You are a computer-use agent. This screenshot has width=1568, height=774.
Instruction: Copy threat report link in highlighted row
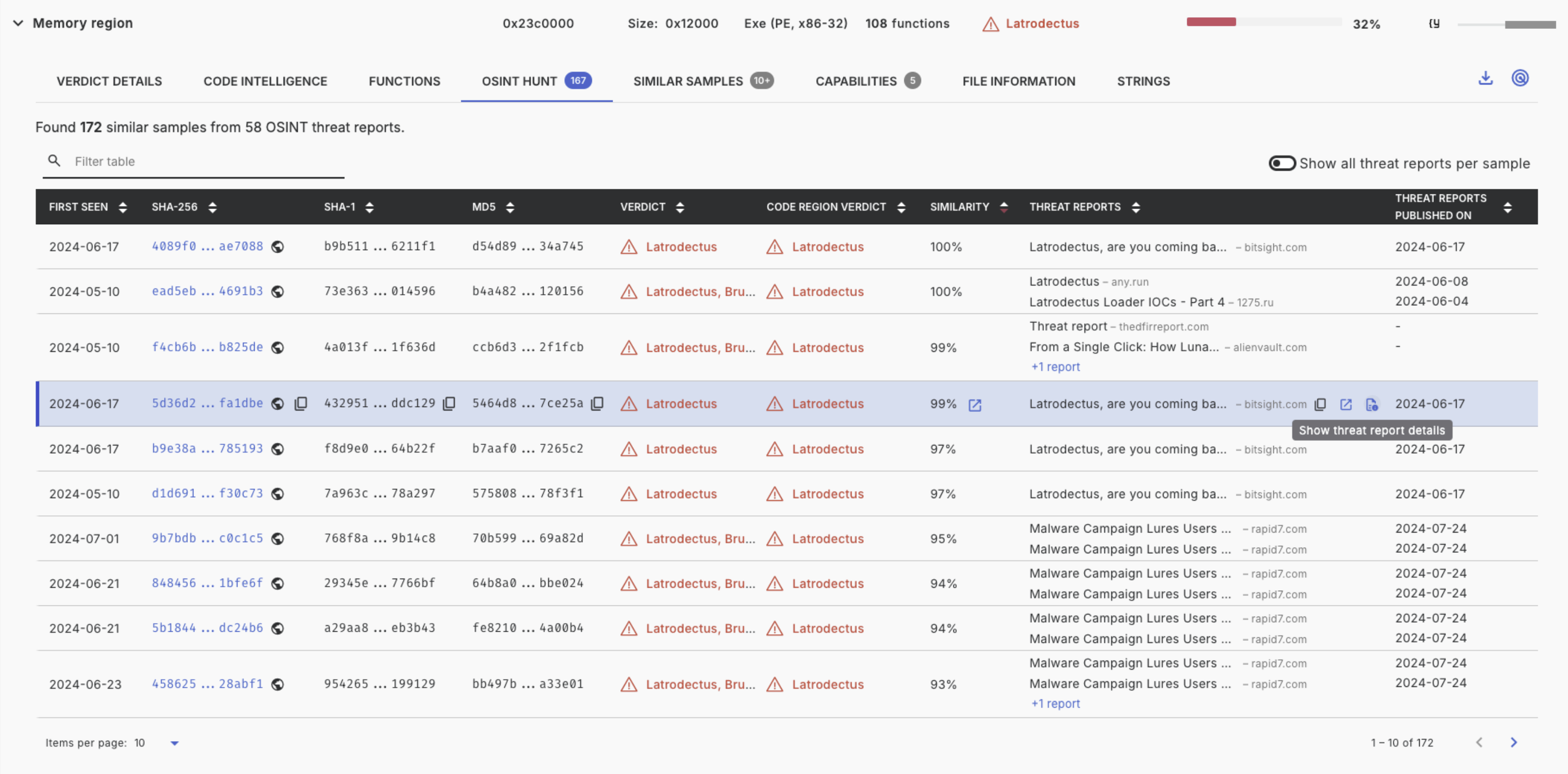1320,404
